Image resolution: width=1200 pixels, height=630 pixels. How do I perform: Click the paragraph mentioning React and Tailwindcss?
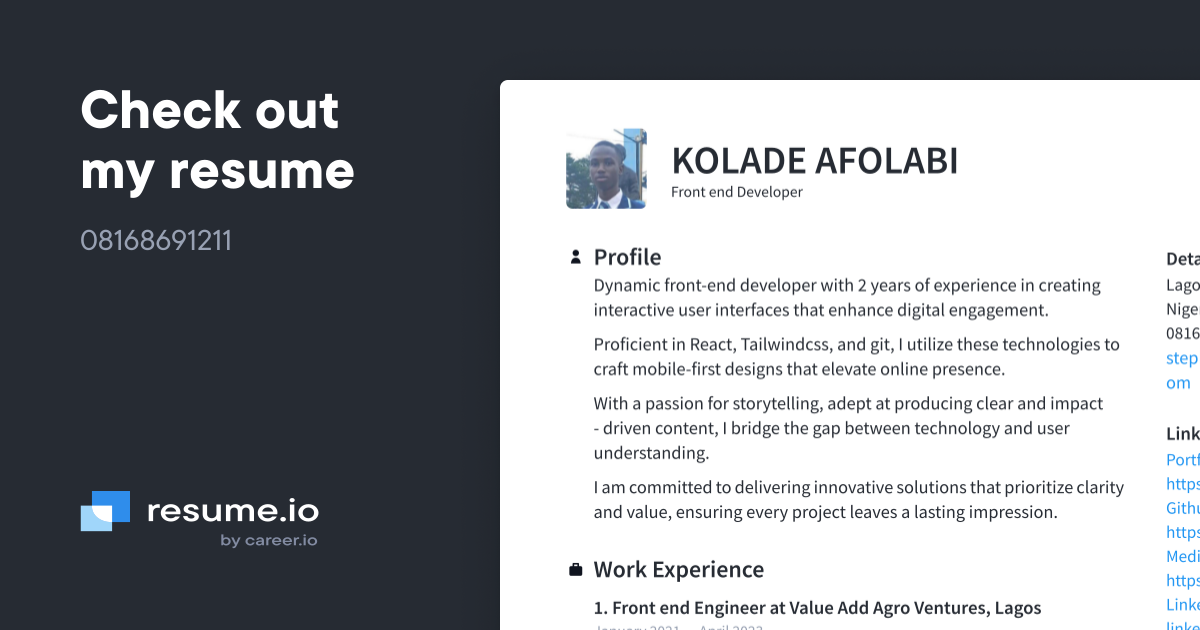[857, 357]
